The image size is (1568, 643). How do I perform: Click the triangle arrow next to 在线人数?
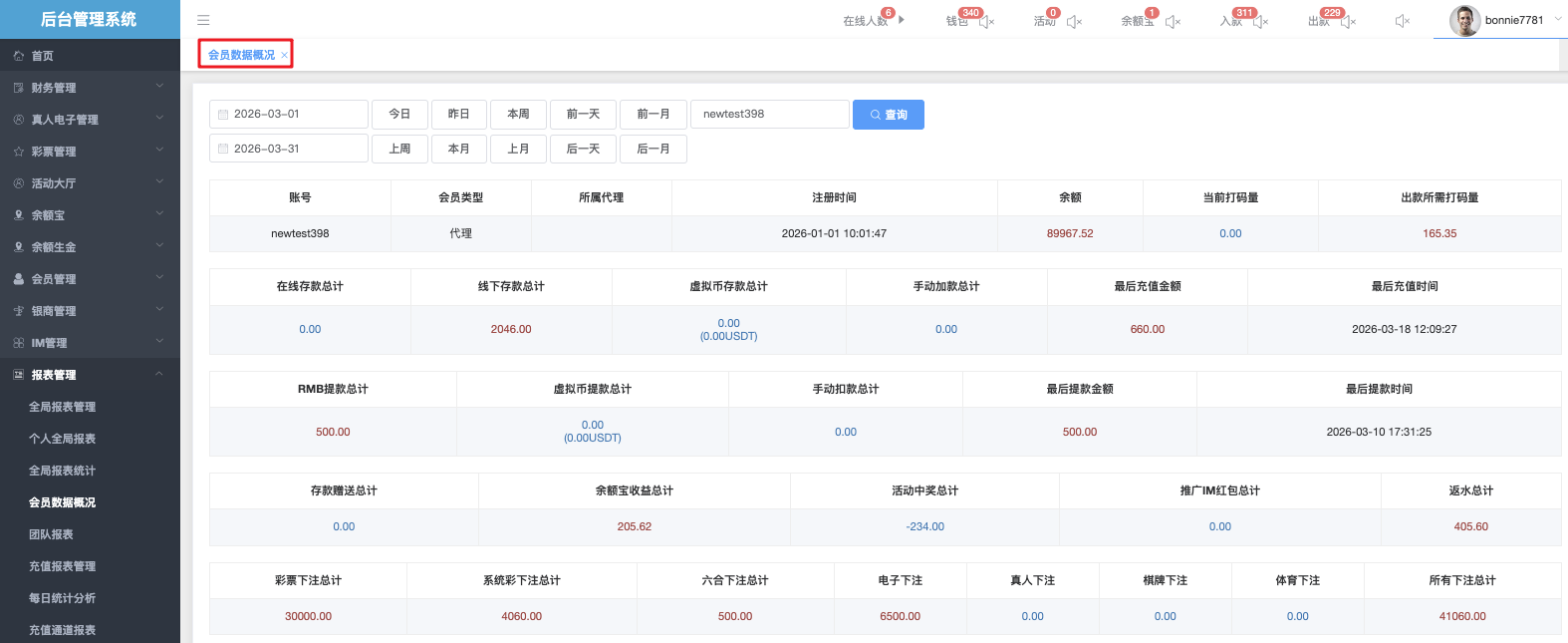tap(902, 20)
